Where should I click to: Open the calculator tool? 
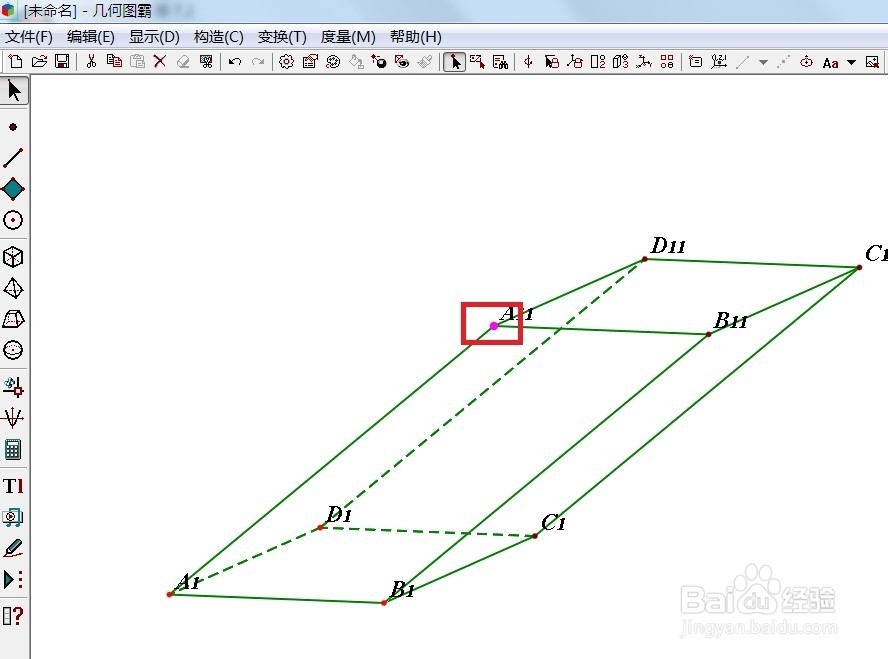13,450
